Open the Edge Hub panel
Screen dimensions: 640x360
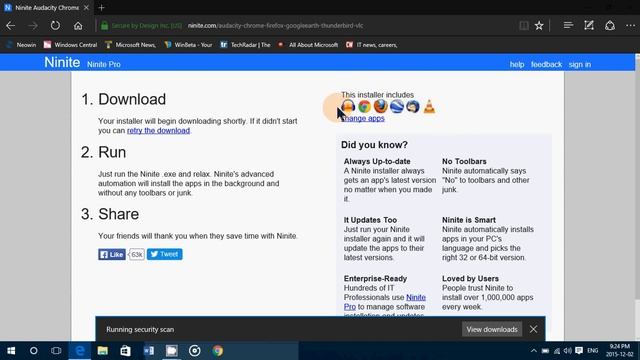tap(568, 26)
